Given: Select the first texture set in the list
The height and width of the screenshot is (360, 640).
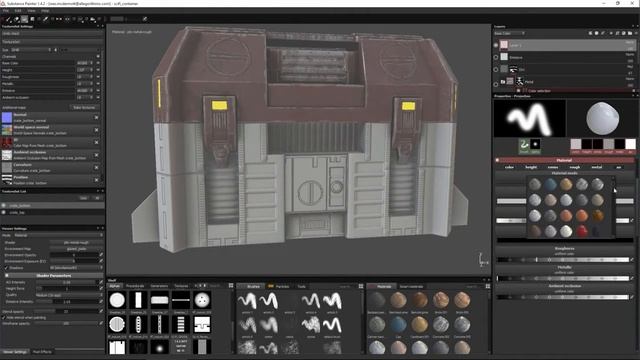Looking at the screenshot, I should click(52, 206).
